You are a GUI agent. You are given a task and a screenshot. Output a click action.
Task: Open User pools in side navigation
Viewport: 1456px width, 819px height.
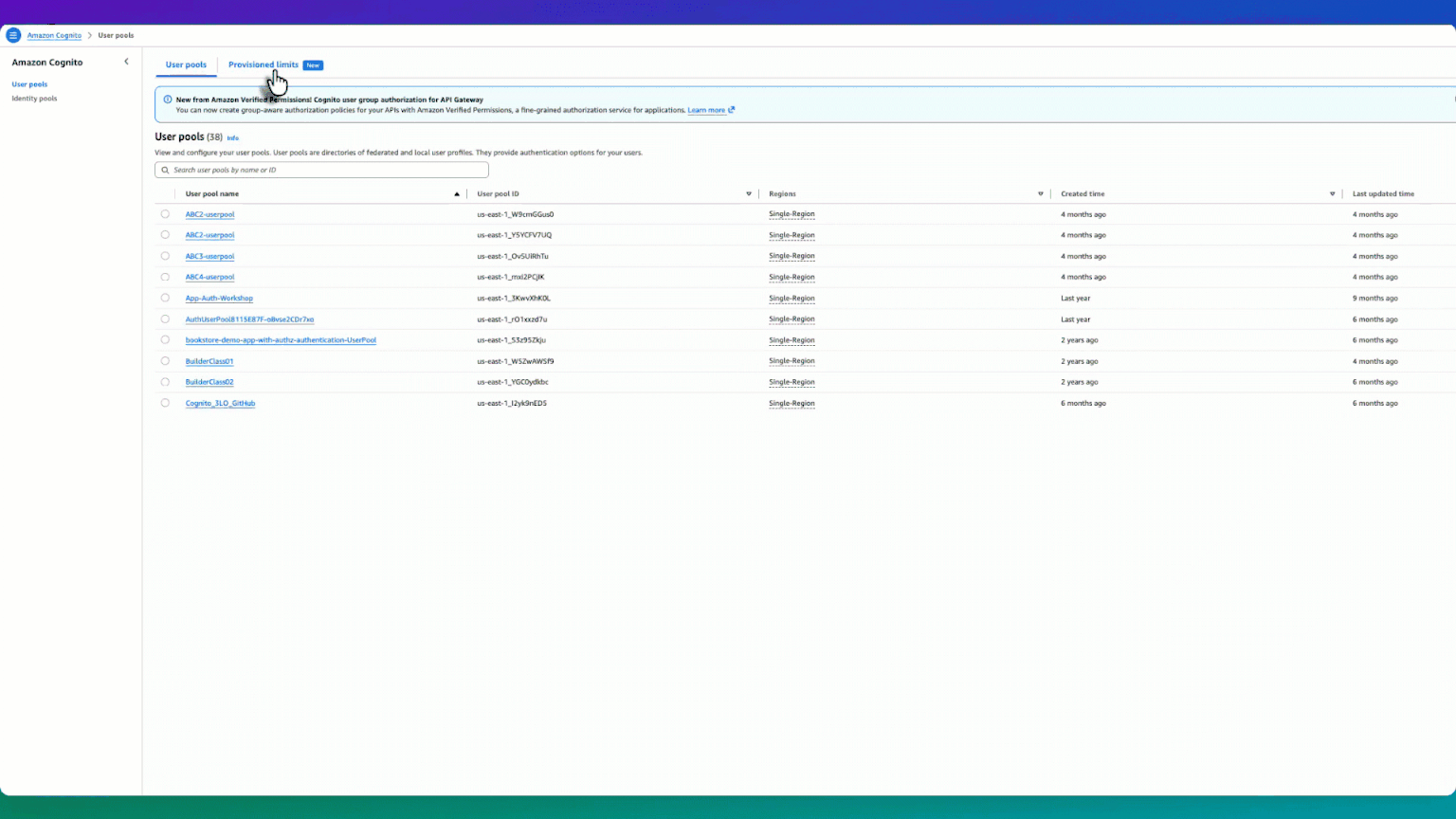[29, 84]
